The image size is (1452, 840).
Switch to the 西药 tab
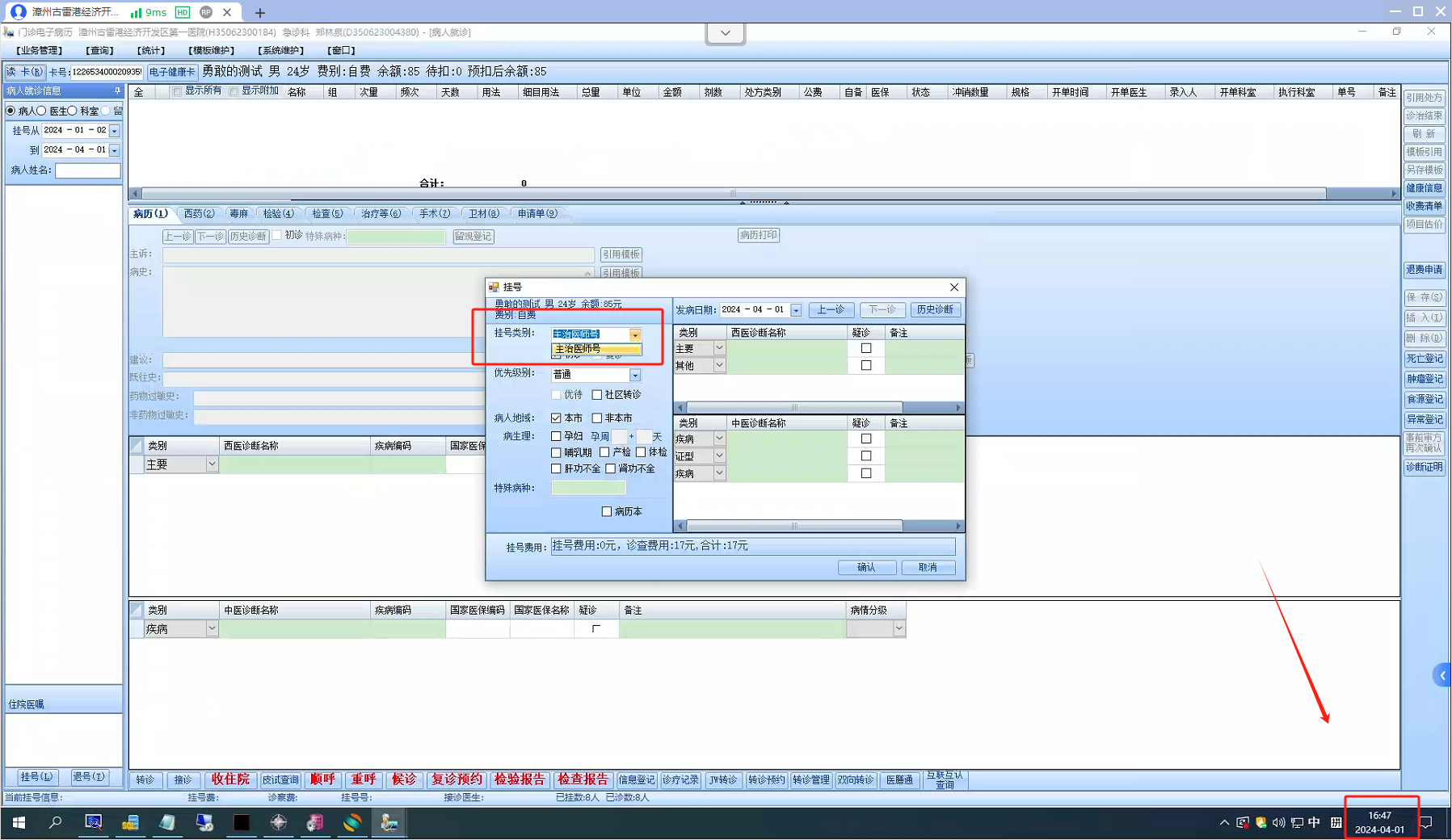pyautogui.click(x=199, y=214)
